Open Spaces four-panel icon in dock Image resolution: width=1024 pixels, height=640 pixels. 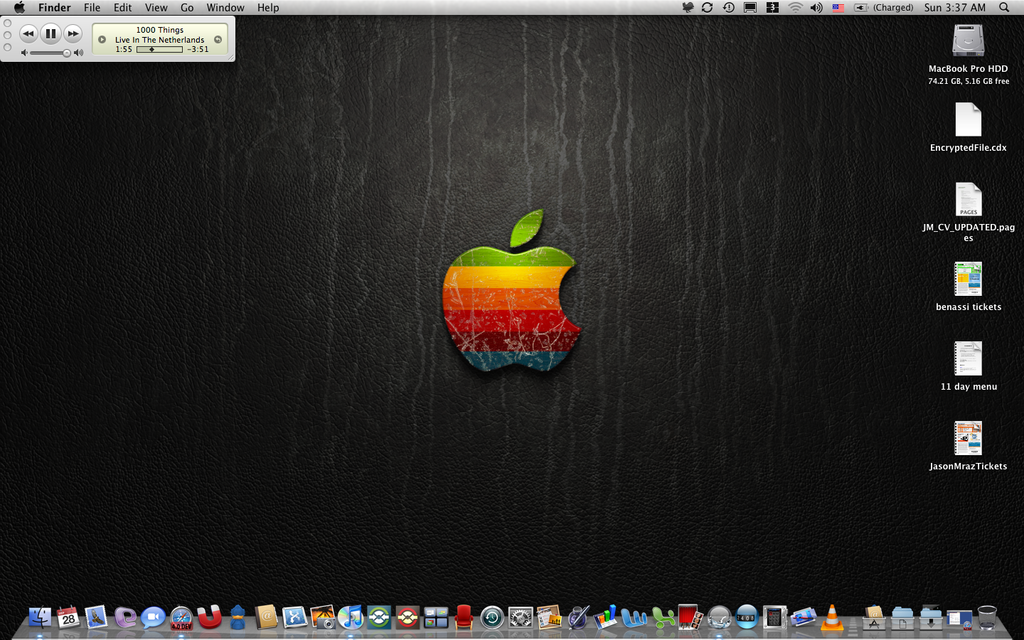[436, 617]
